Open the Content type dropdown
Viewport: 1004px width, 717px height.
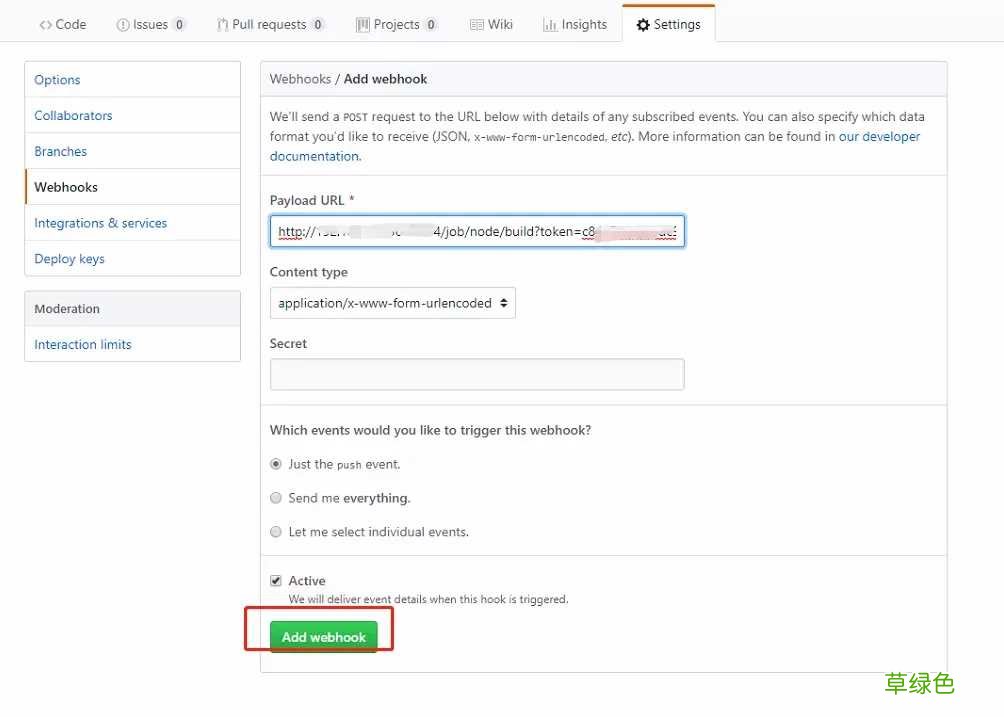tap(392, 302)
